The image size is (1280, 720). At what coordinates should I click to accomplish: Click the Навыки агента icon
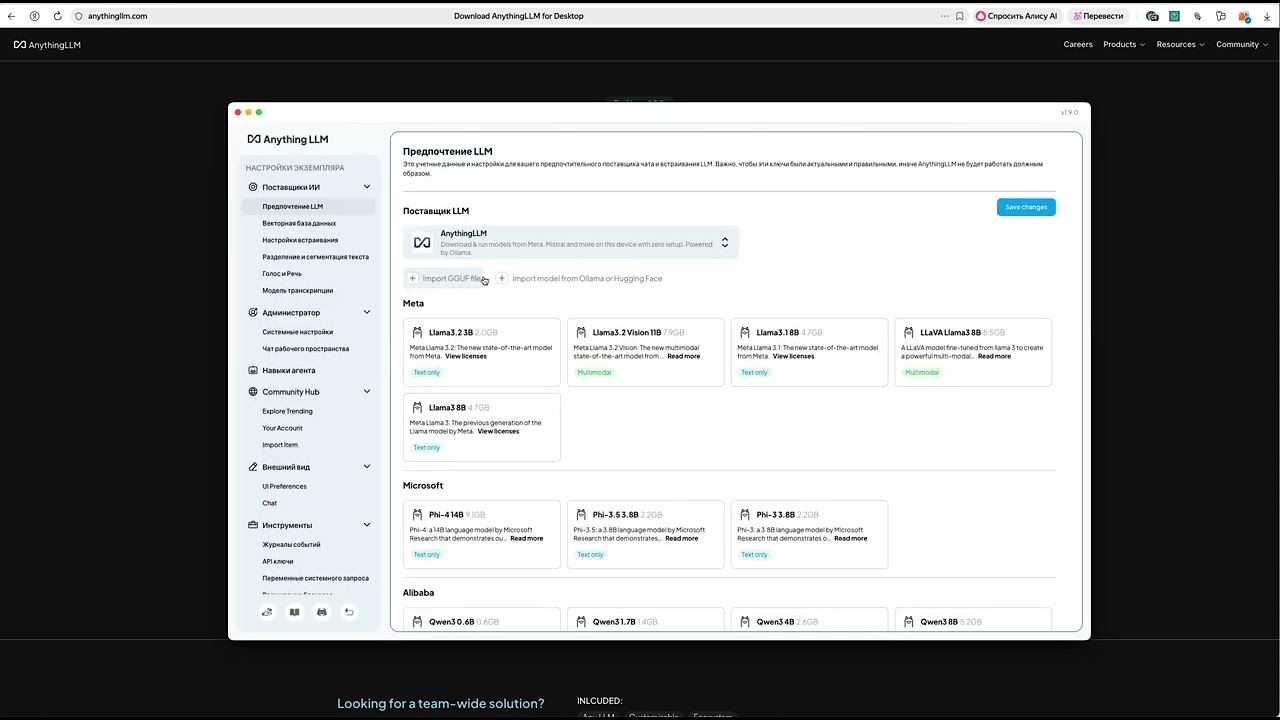coord(253,370)
